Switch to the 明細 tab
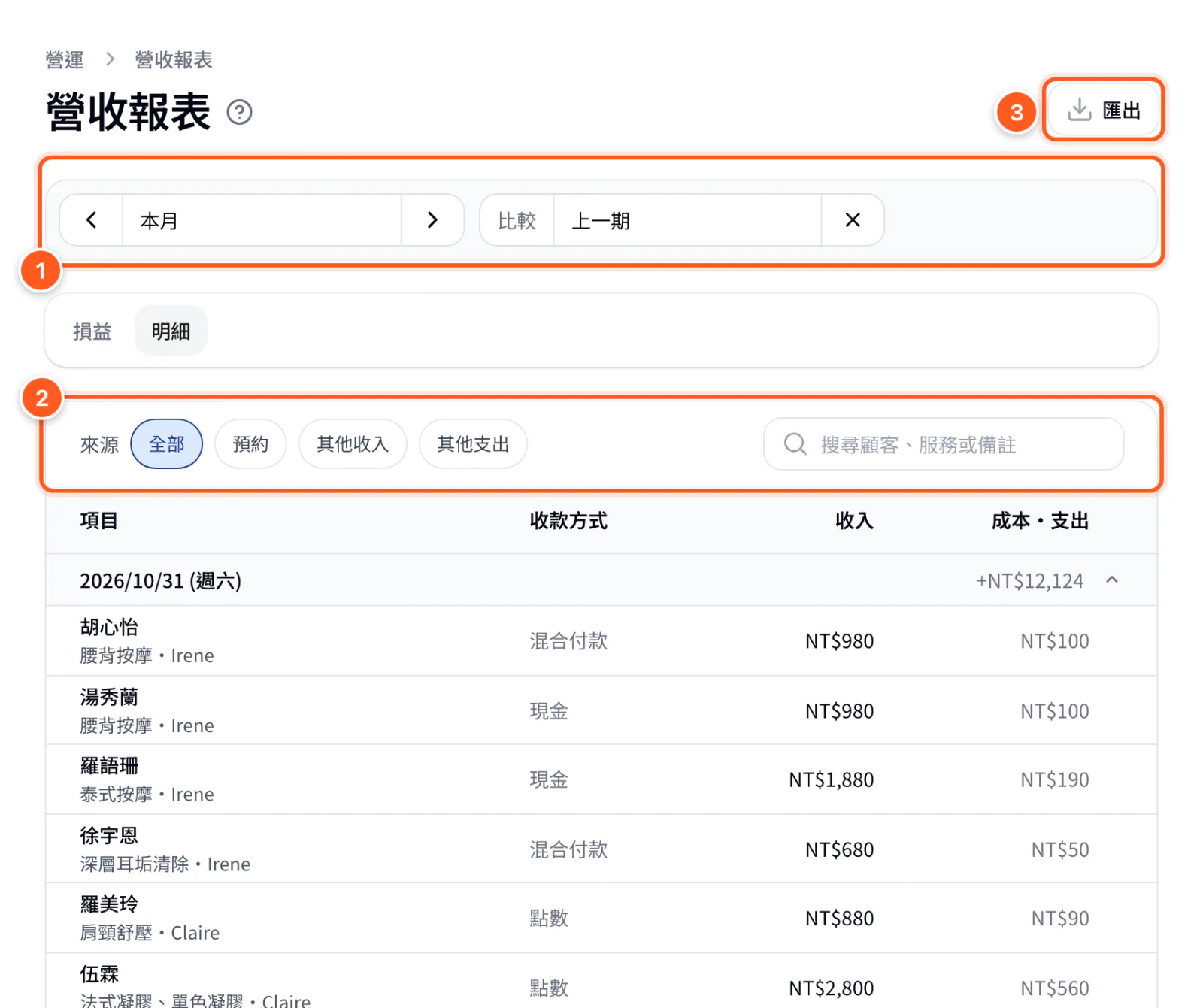This screenshot has width=1203, height=1008. click(171, 331)
